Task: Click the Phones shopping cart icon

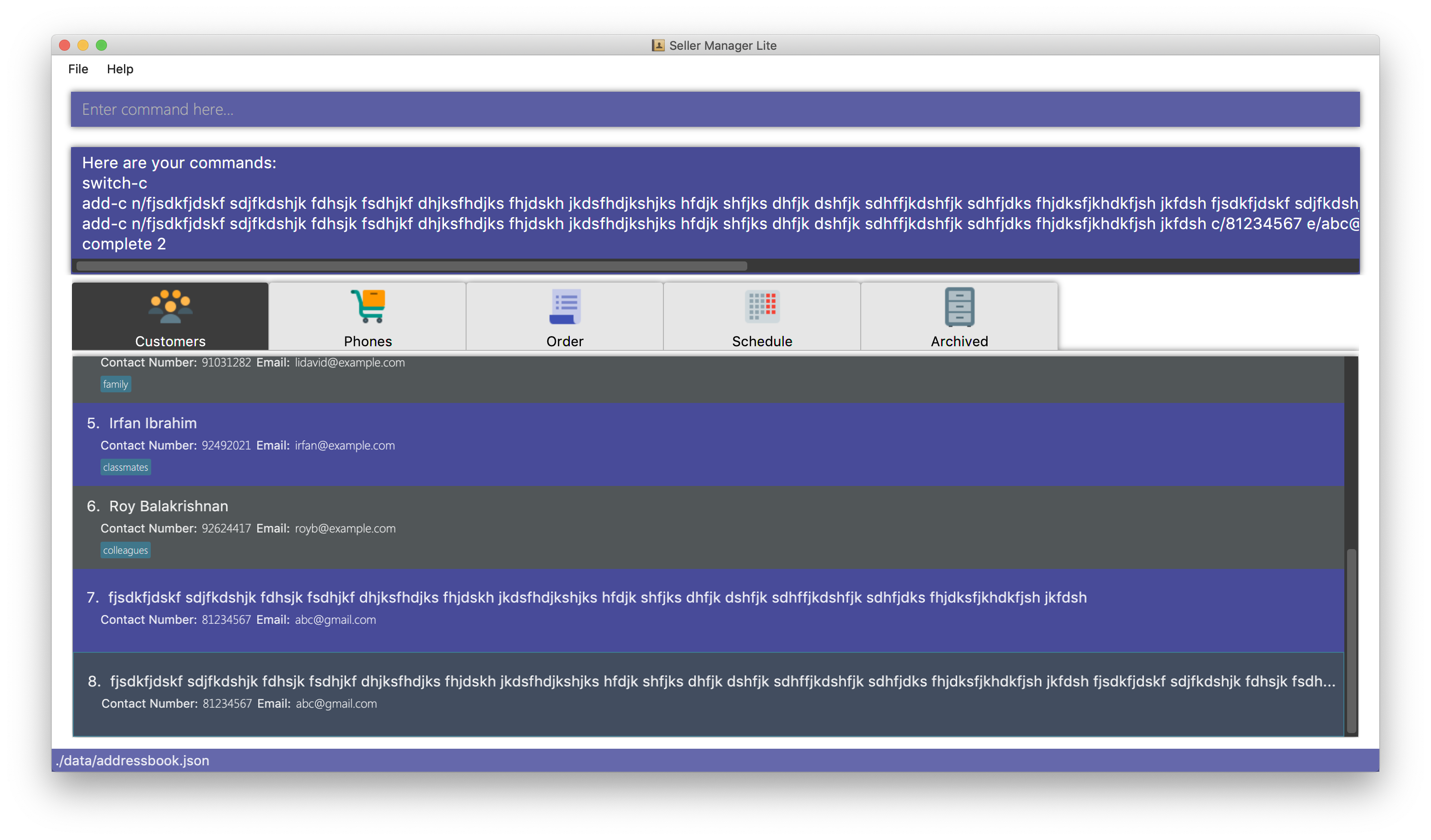Action: coord(368,306)
